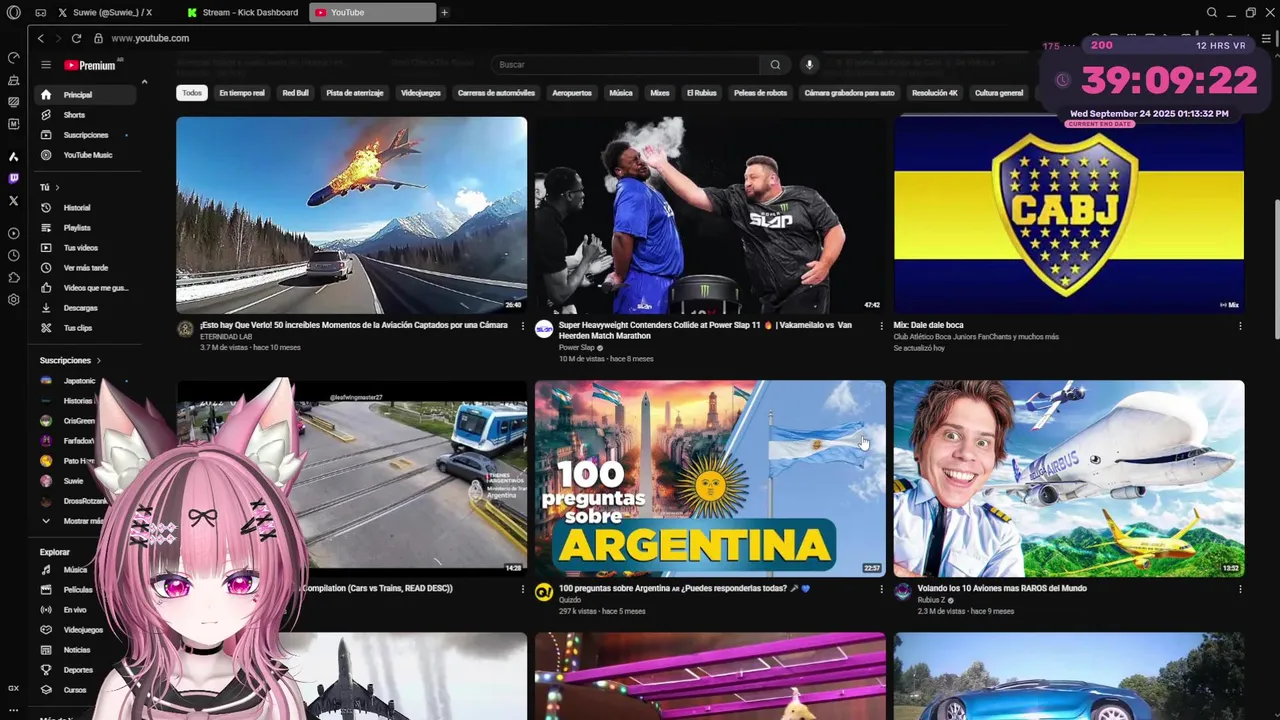The image size is (1280, 720).
Task: Click the www.youtube.com address bar
Action: click(x=150, y=38)
